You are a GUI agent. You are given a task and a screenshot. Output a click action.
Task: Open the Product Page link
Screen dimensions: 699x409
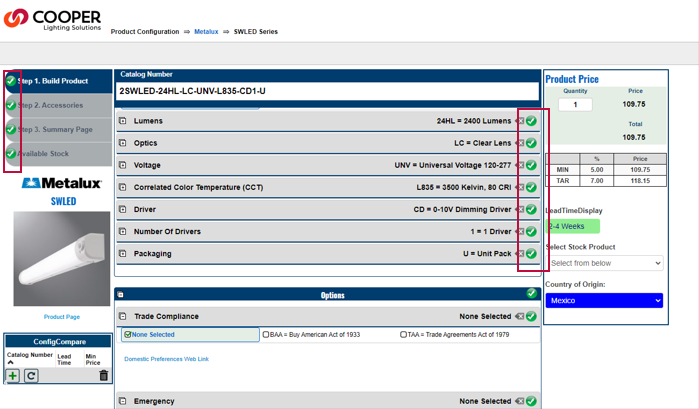coord(62,317)
